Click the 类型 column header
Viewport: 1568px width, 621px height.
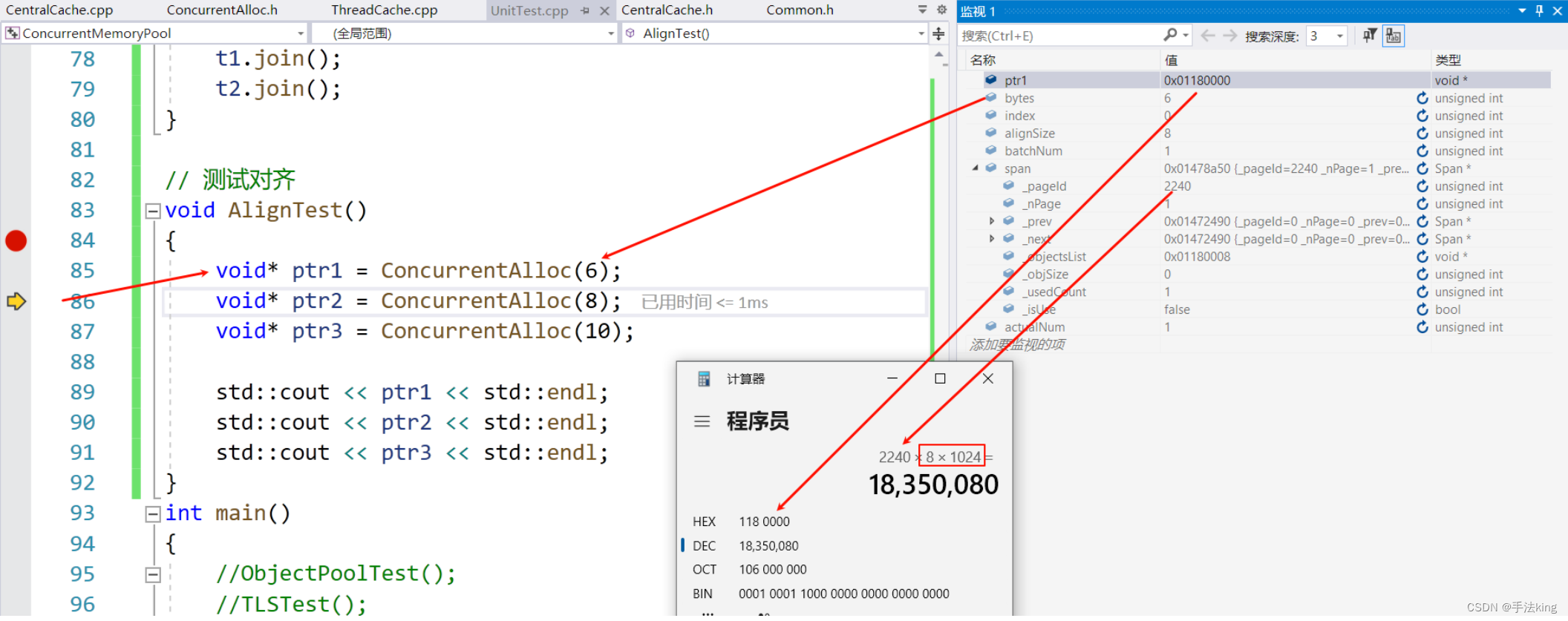(1448, 60)
